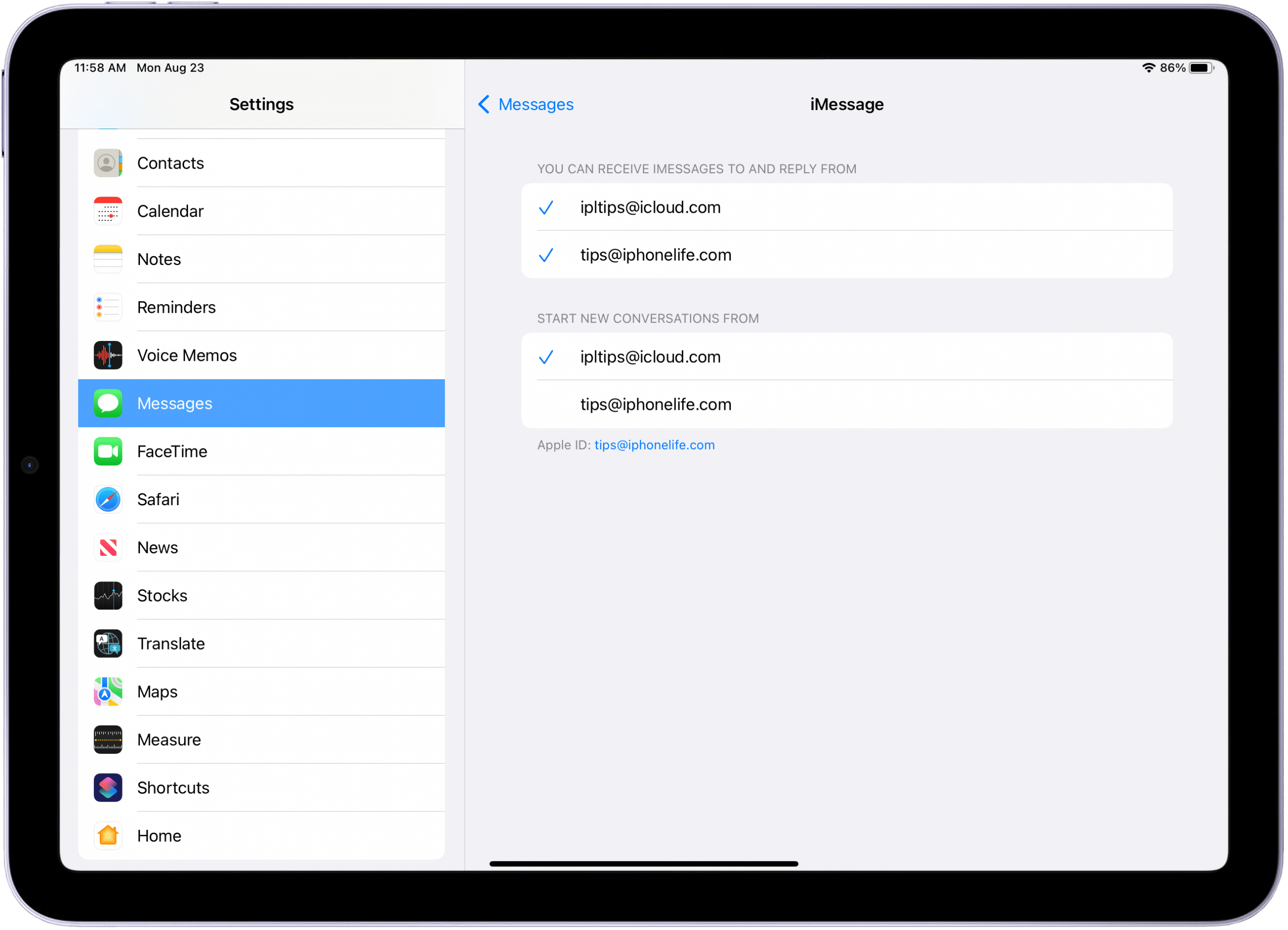
Task: Tap the Mon Aug 23 date
Action: 170,68
